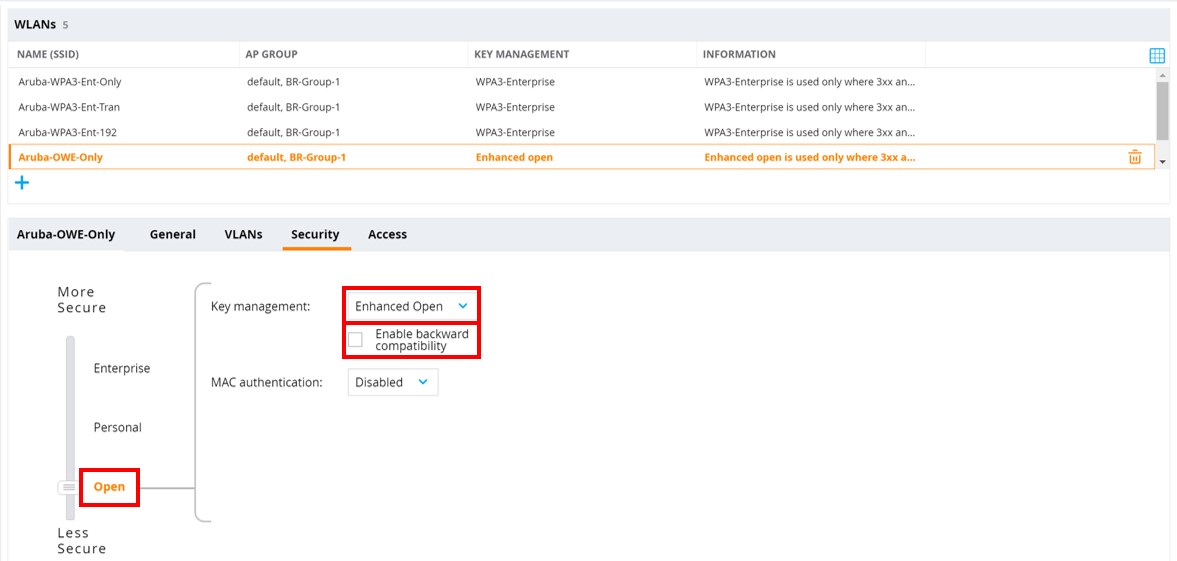This screenshot has width=1177, height=561.
Task: Select the Security tab
Action: coord(315,234)
